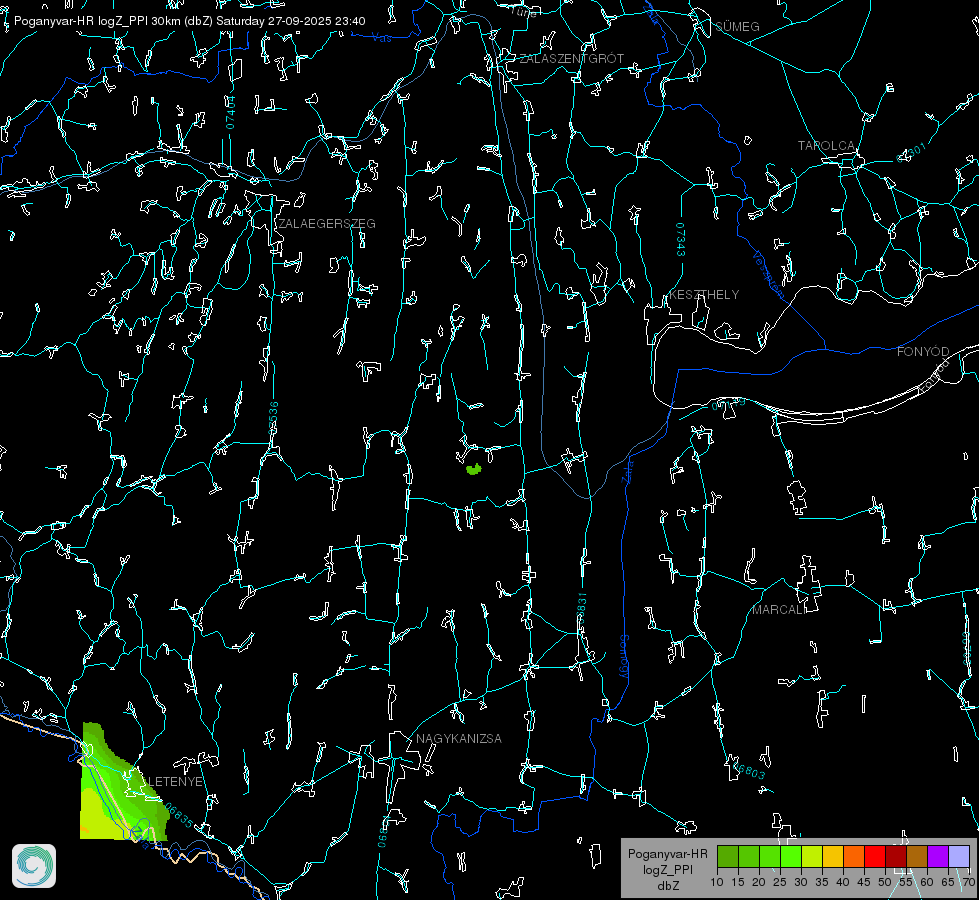The width and height of the screenshot is (979, 900).
Task: Click the ZALAEGERSZEG city label
Action: click(x=327, y=224)
